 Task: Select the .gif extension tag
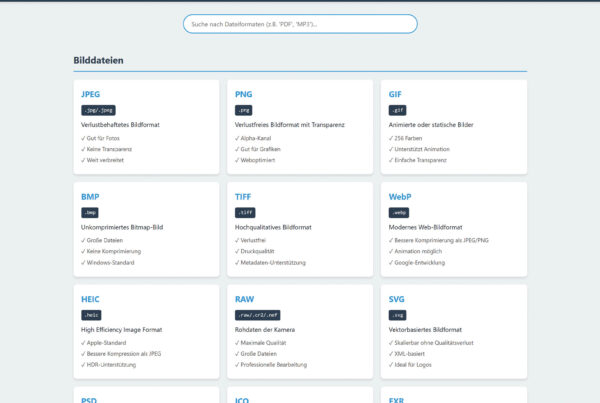pos(398,110)
